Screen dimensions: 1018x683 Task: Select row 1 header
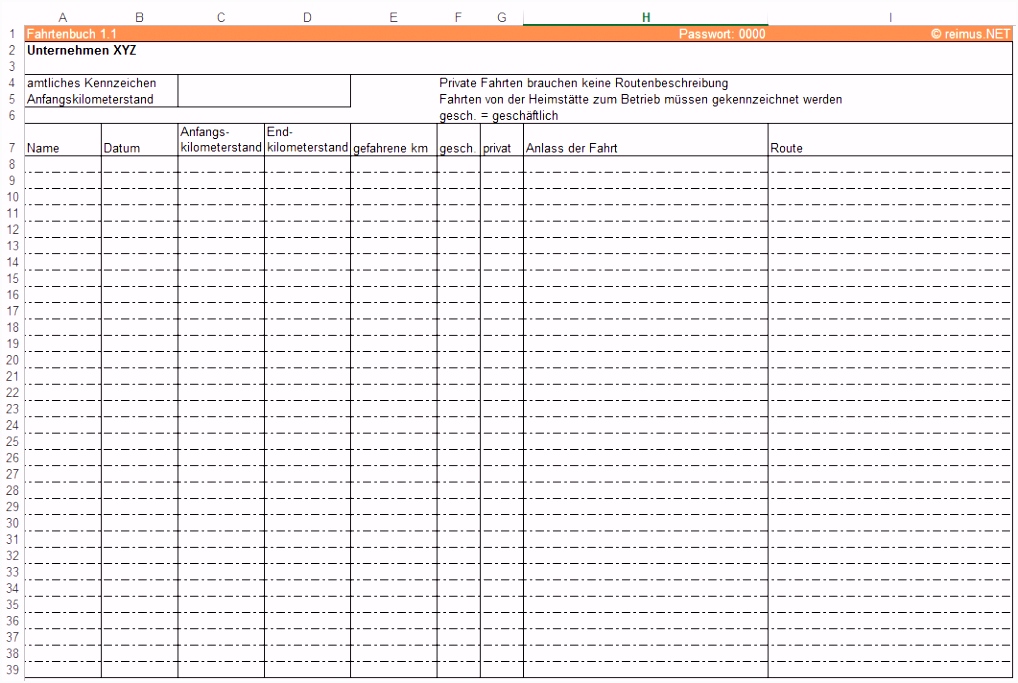12,34
